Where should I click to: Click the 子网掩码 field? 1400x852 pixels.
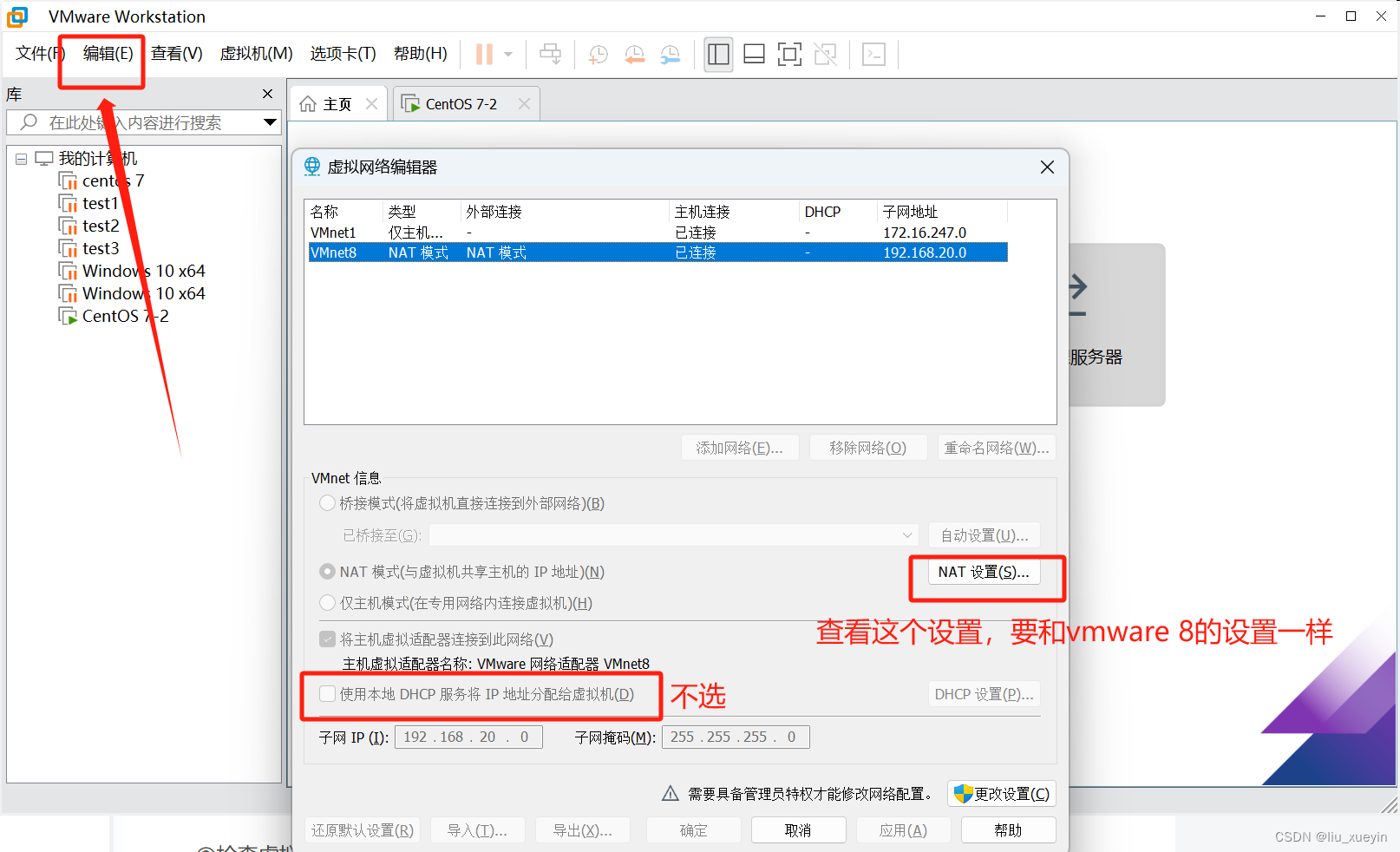(736, 737)
